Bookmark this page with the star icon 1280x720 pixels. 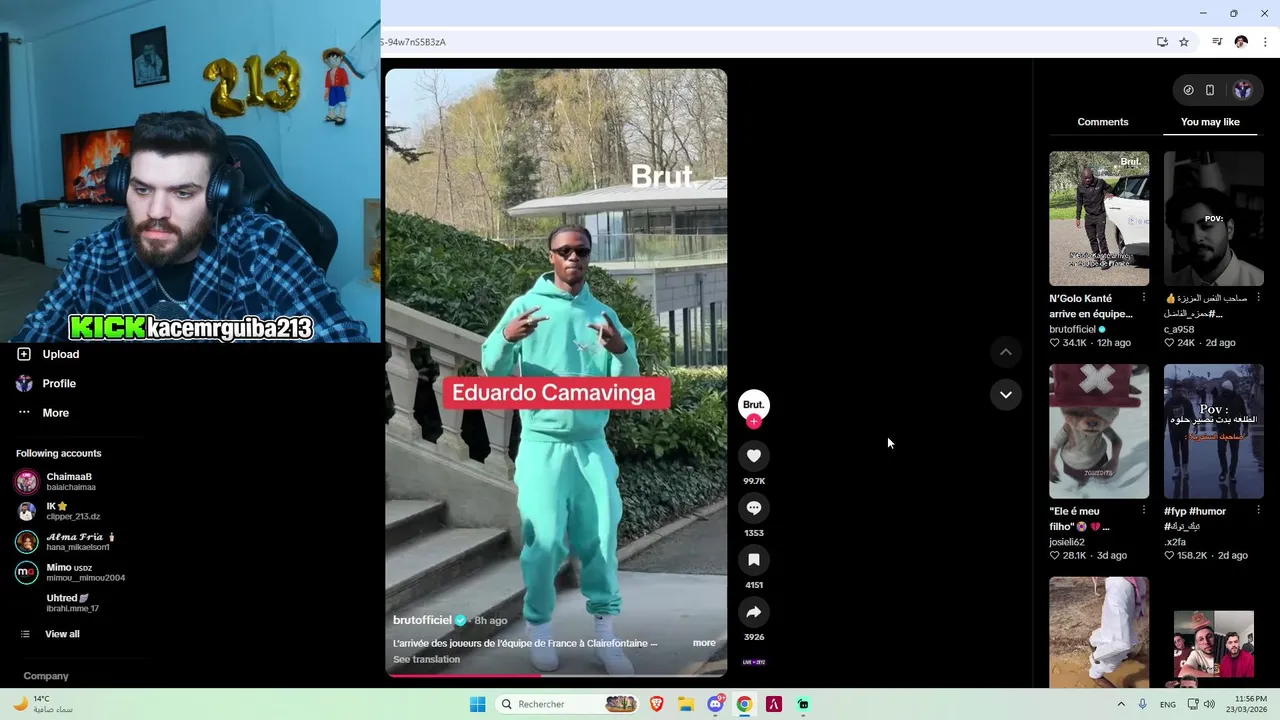click(x=1184, y=42)
